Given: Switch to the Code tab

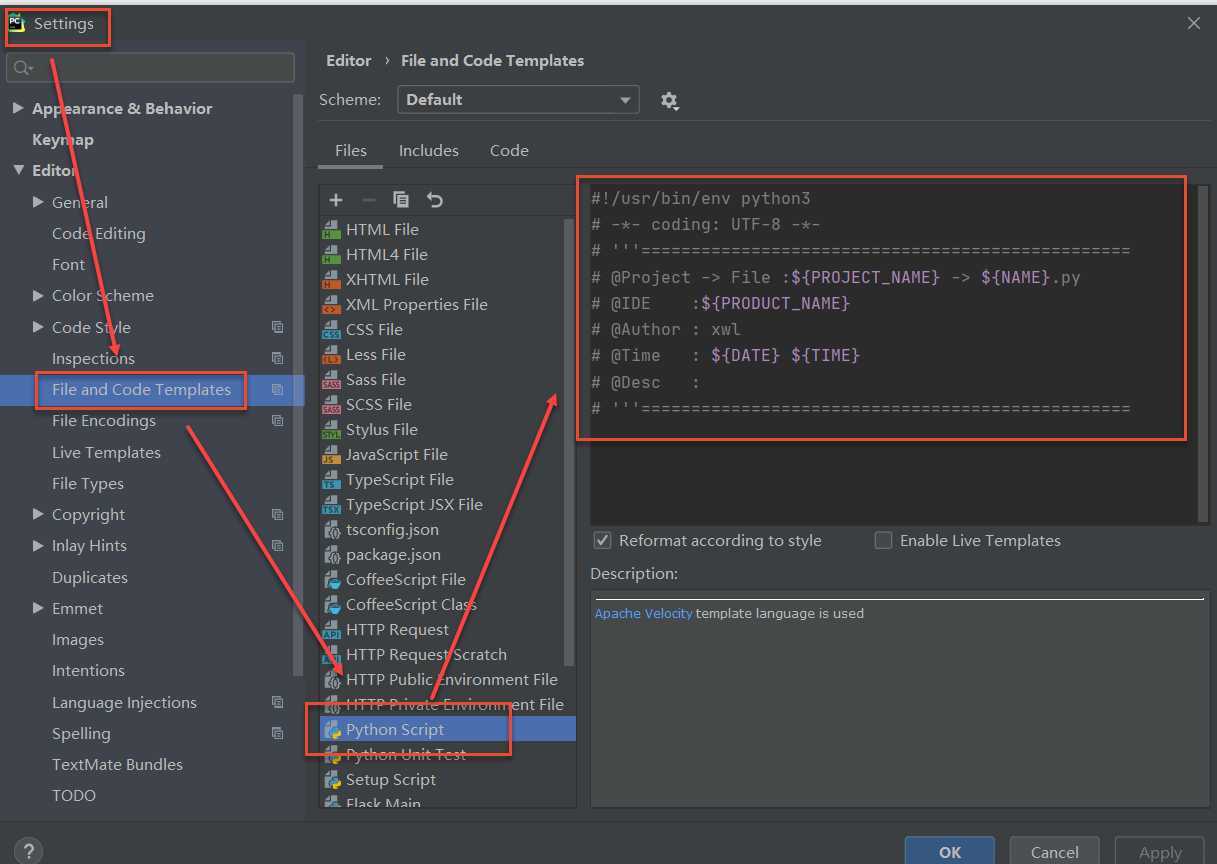Looking at the screenshot, I should [x=509, y=151].
